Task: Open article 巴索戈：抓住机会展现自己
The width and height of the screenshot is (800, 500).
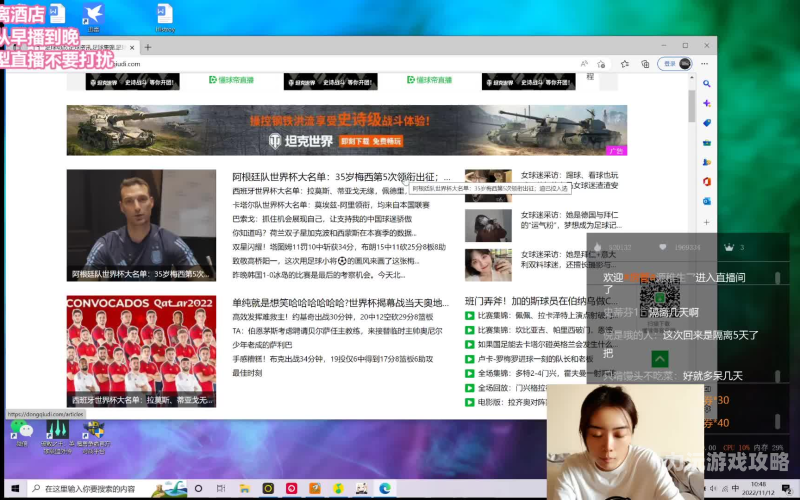Action: (x=322, y=219)
